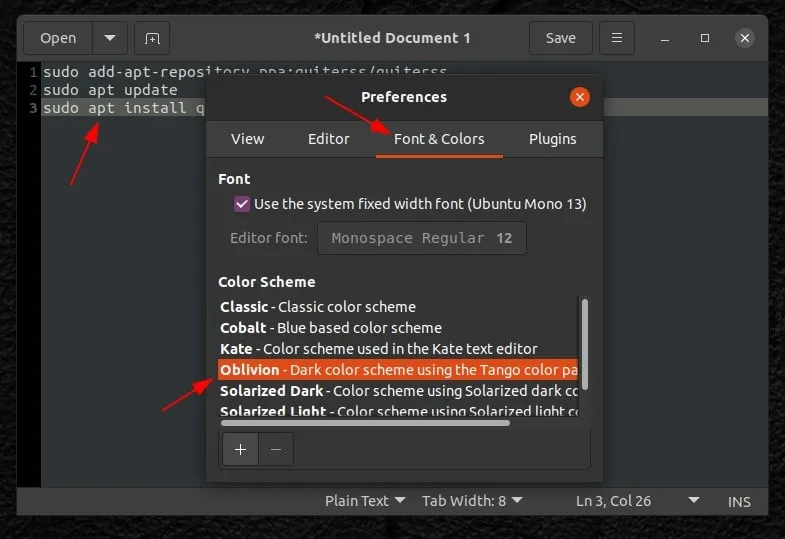Switch to the View tab

coord(248,139)
